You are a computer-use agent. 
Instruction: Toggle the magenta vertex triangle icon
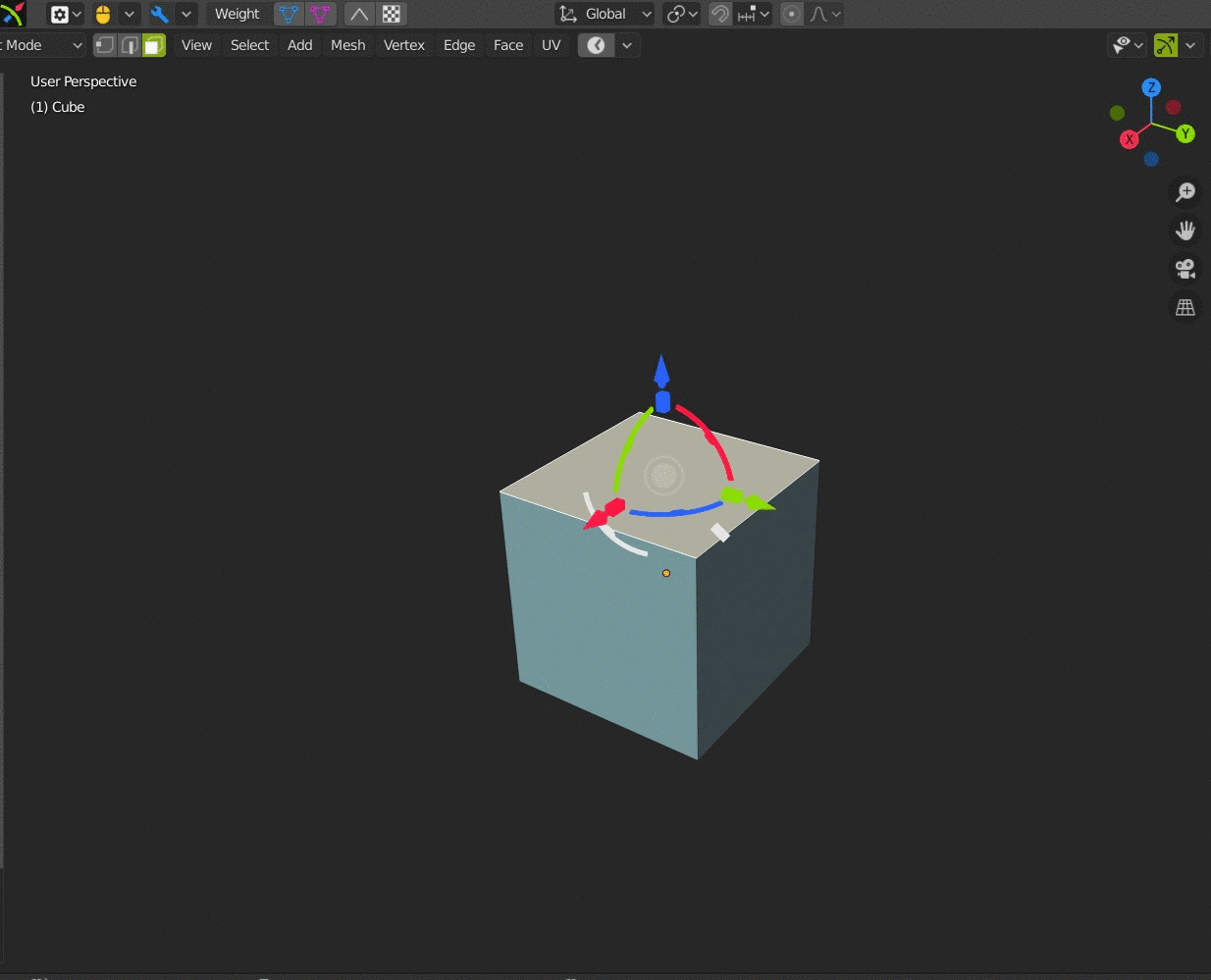click(x=320, y=15)
